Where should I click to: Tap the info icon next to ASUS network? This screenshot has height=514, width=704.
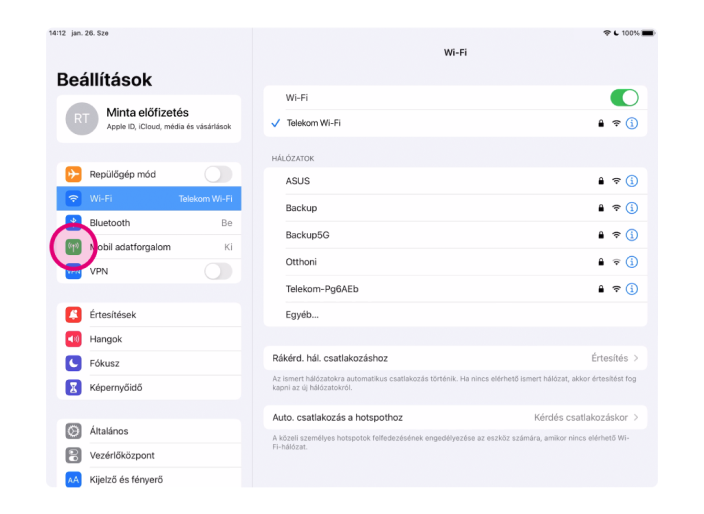click(631, 181)
